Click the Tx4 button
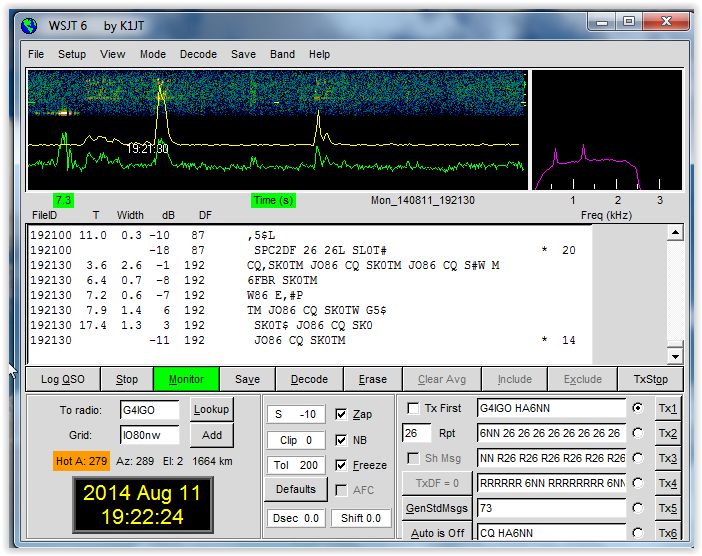Image resolution: width=702 pixels, height=556 pixels. (668, 483)
